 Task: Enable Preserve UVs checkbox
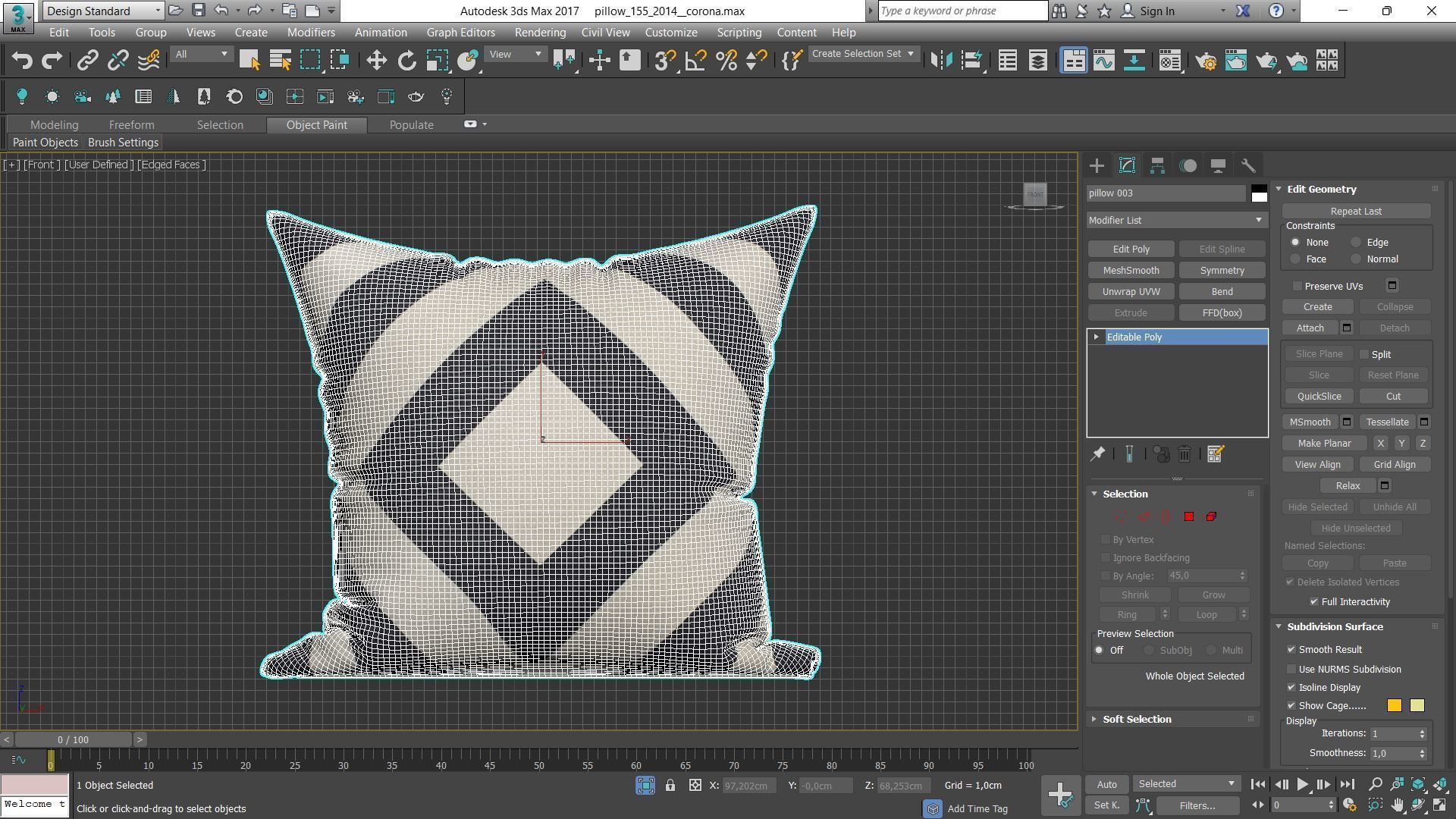(1298, 287)
